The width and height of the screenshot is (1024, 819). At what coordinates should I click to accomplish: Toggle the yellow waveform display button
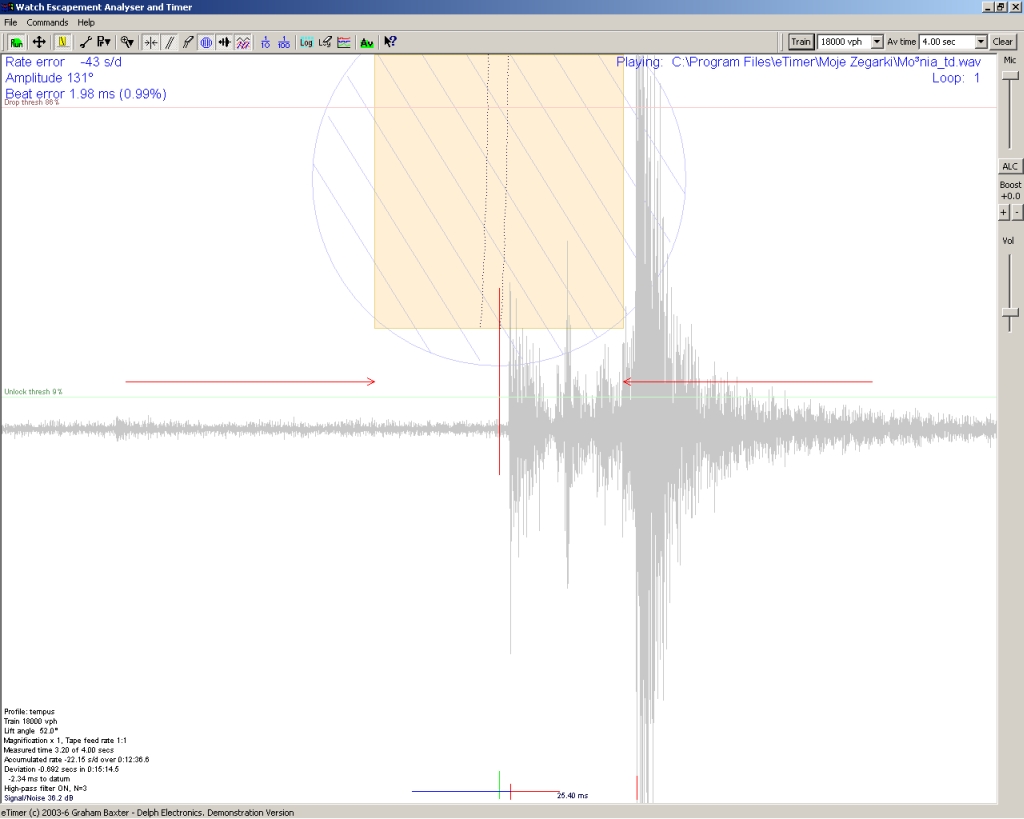[62, 42]
